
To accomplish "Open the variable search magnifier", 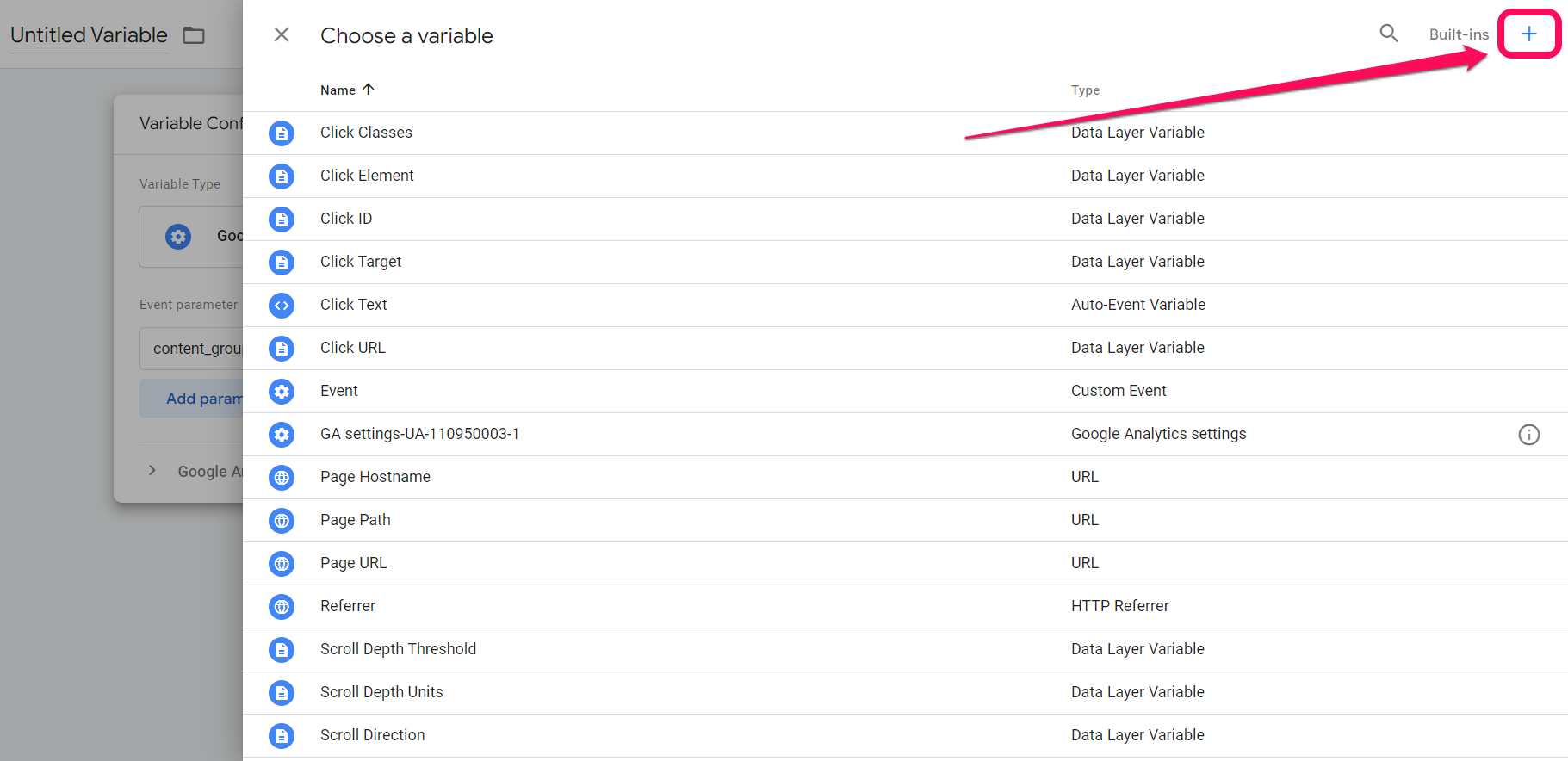I will (x=1388, y=34).
